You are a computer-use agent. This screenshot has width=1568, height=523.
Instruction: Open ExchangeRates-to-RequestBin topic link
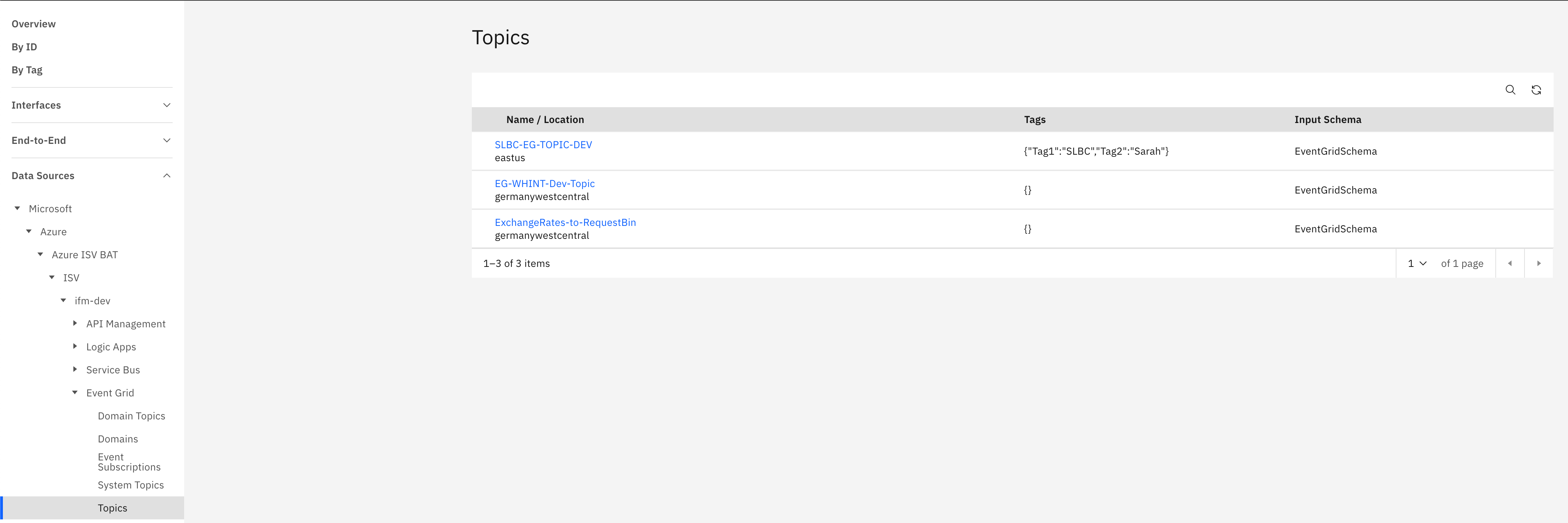point(565,222)
